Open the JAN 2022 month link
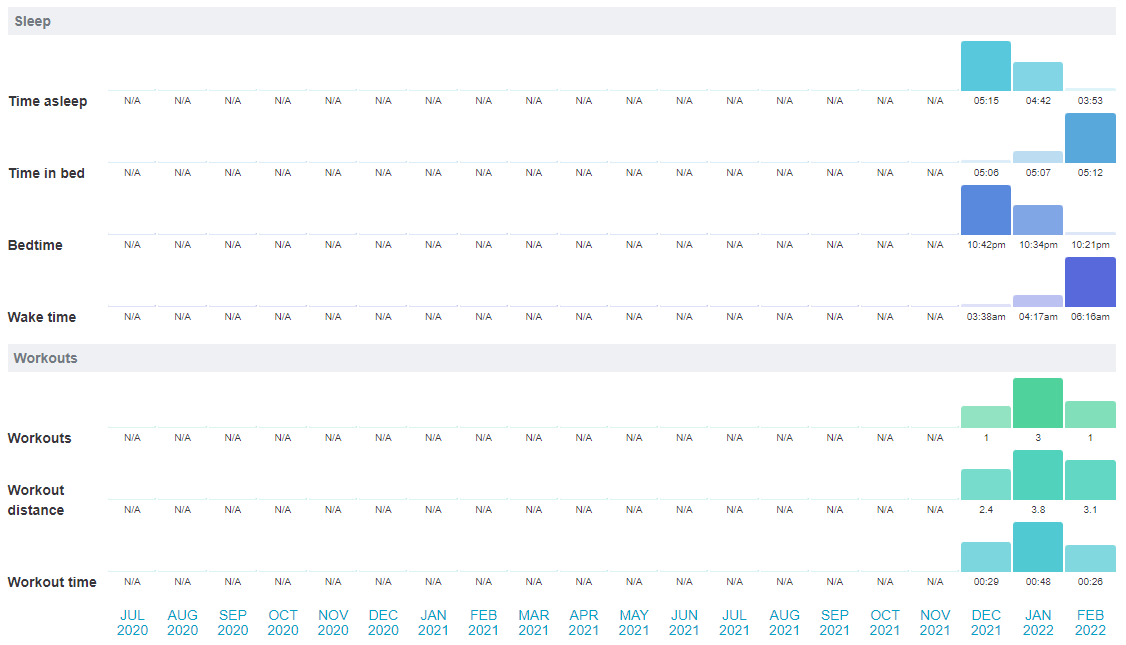Image resolution: width=1126 pixels, height=645 pixels. 1037,622
